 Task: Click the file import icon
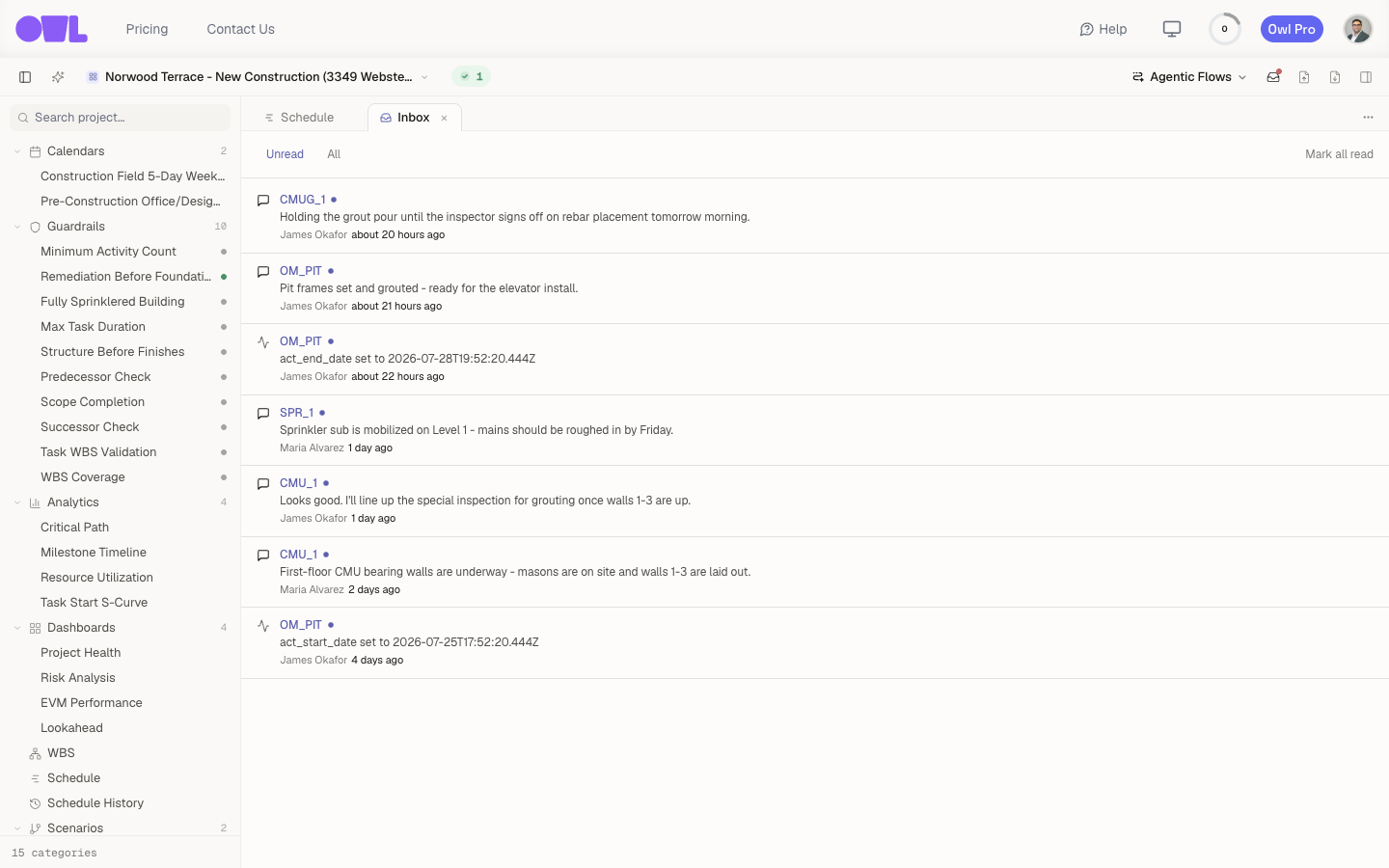(x=1335, y=77)
